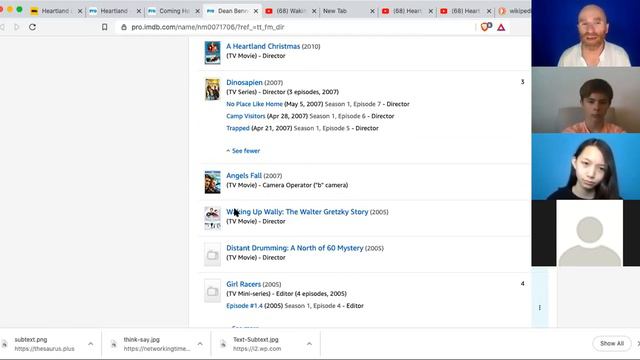
Task: Close the Dean Bennett tab
Action: [256, 11]
